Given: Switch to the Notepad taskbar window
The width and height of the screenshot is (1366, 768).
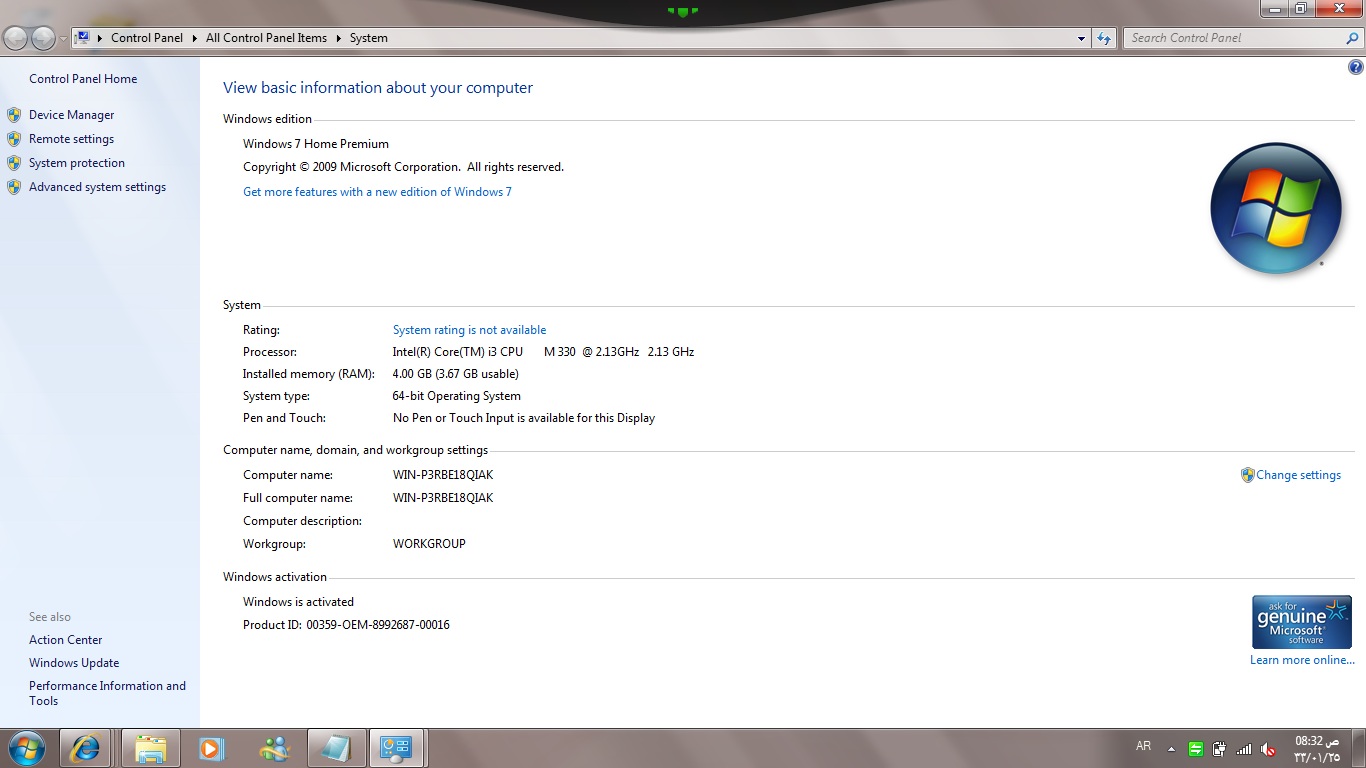Looking at the screenshot, I should (x=337, y=748).
